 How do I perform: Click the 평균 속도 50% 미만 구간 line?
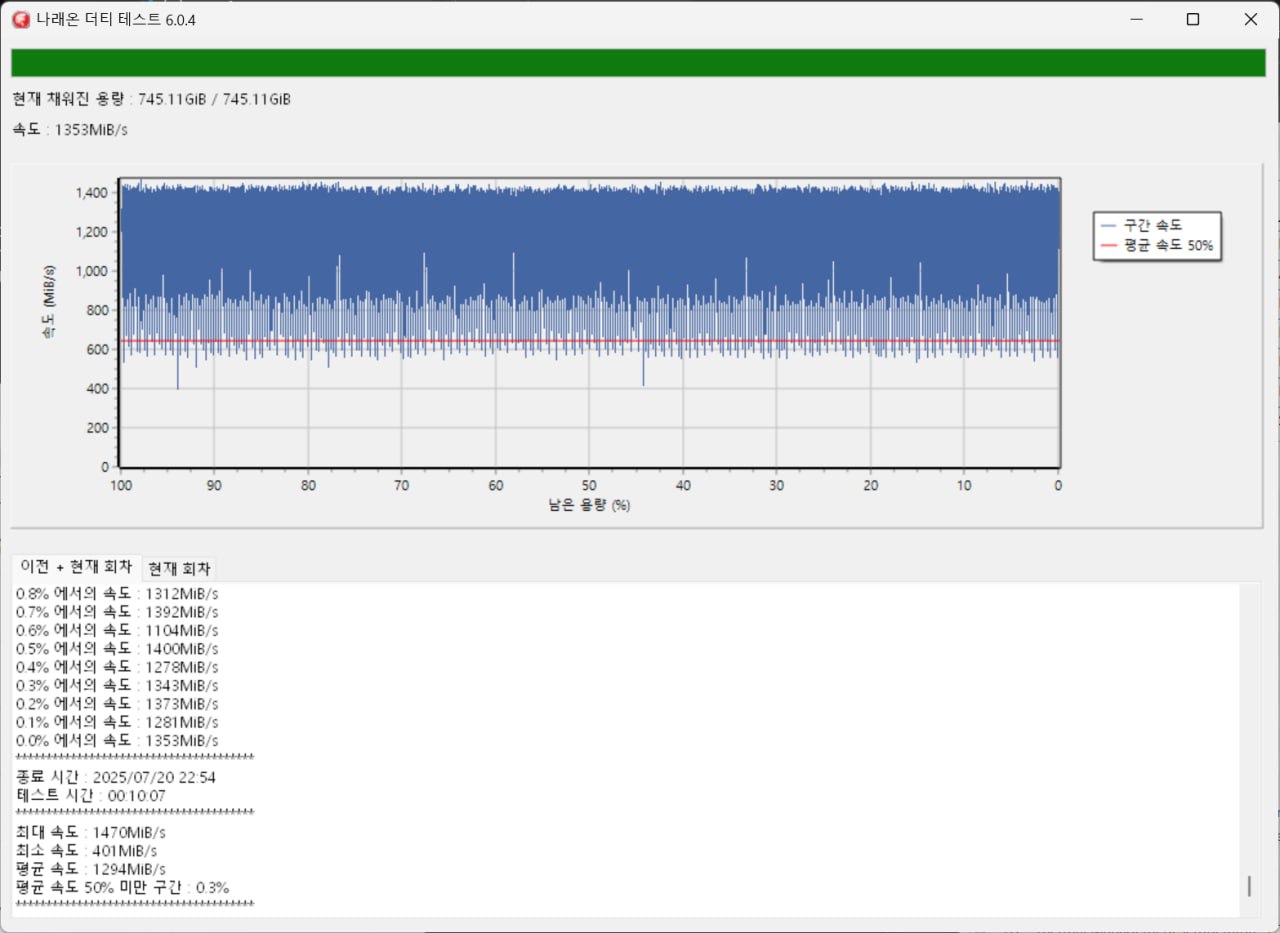123,887
